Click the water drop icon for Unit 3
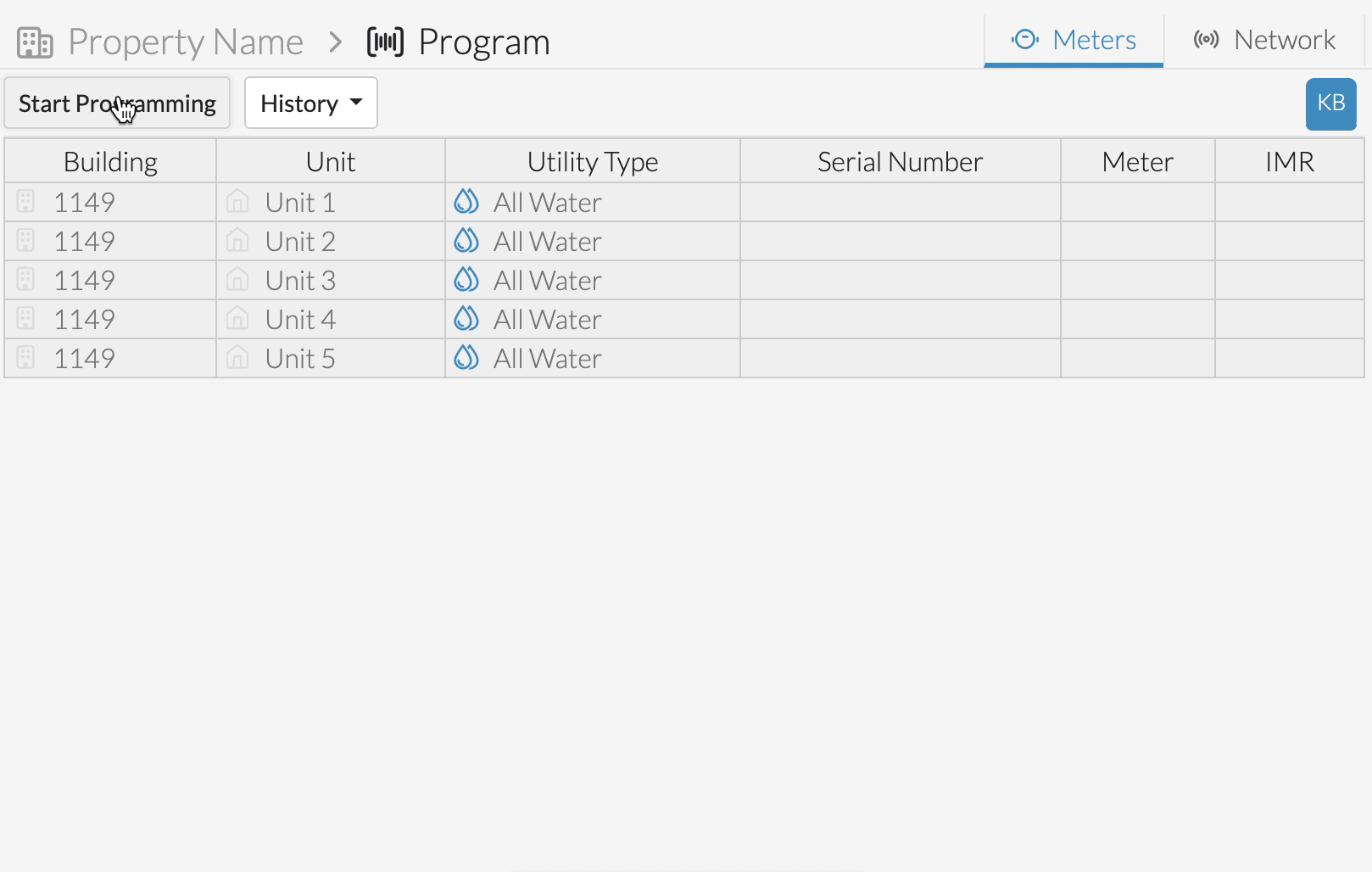The height and width of the screenshot is (872, 1372). [466, 279]
